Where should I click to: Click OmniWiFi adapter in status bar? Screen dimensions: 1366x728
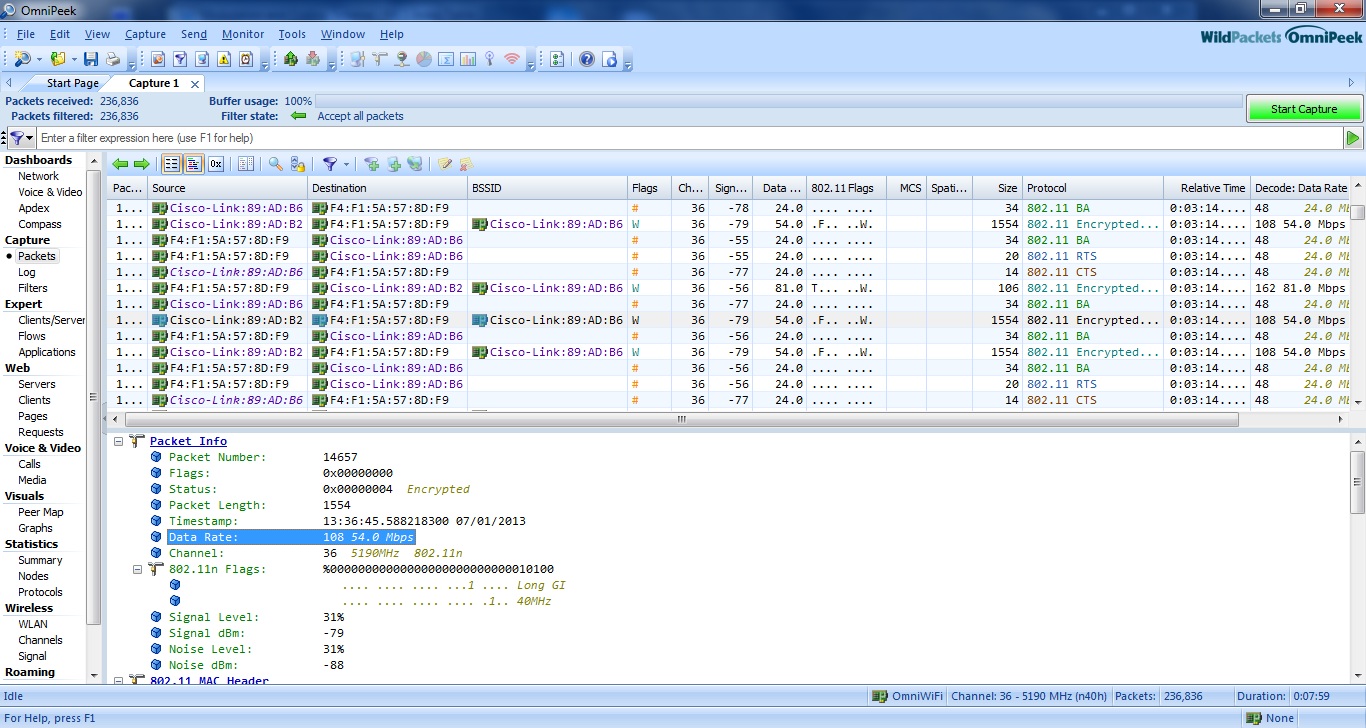tap(906, 696)
